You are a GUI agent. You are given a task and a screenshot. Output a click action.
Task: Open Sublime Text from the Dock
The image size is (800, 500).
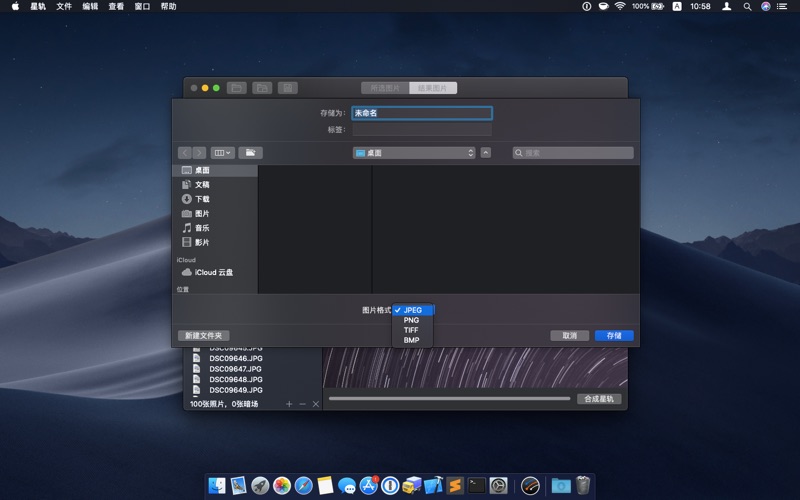pos(455,485)
